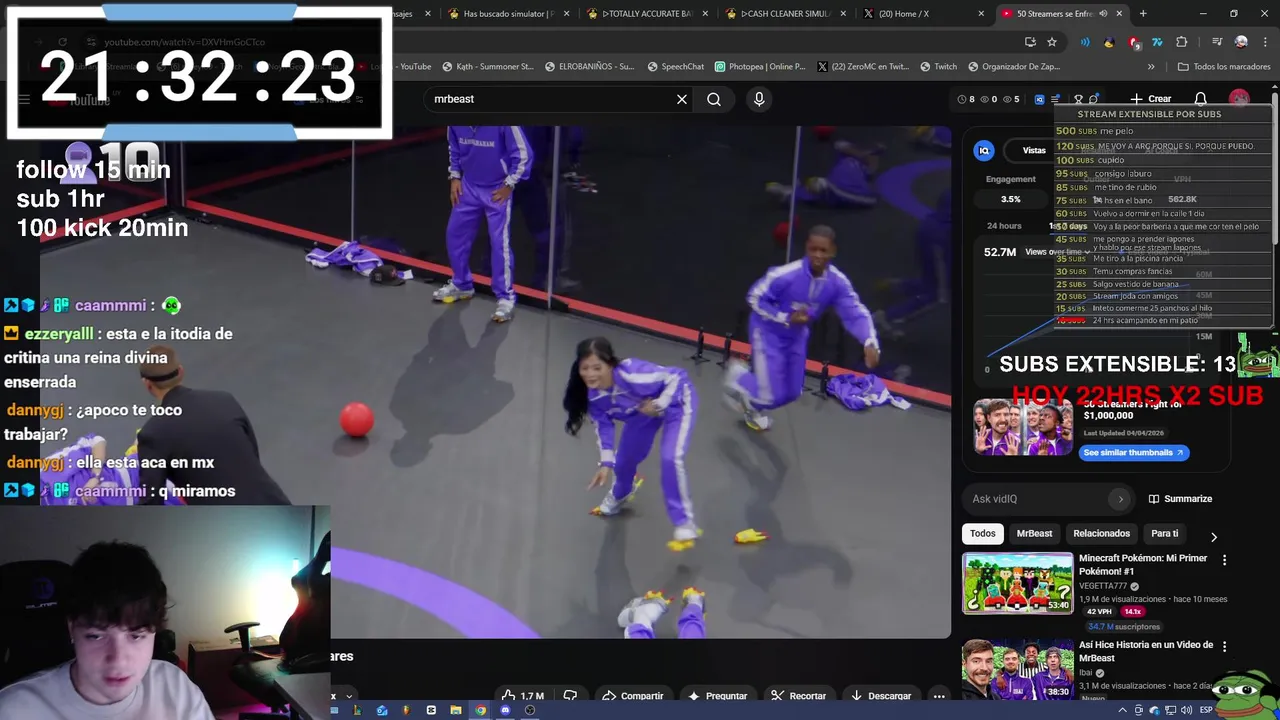1280x720 pixels.
Task: Open options menu for Así Hice Historia video
Action: (x=1224, y=648)
